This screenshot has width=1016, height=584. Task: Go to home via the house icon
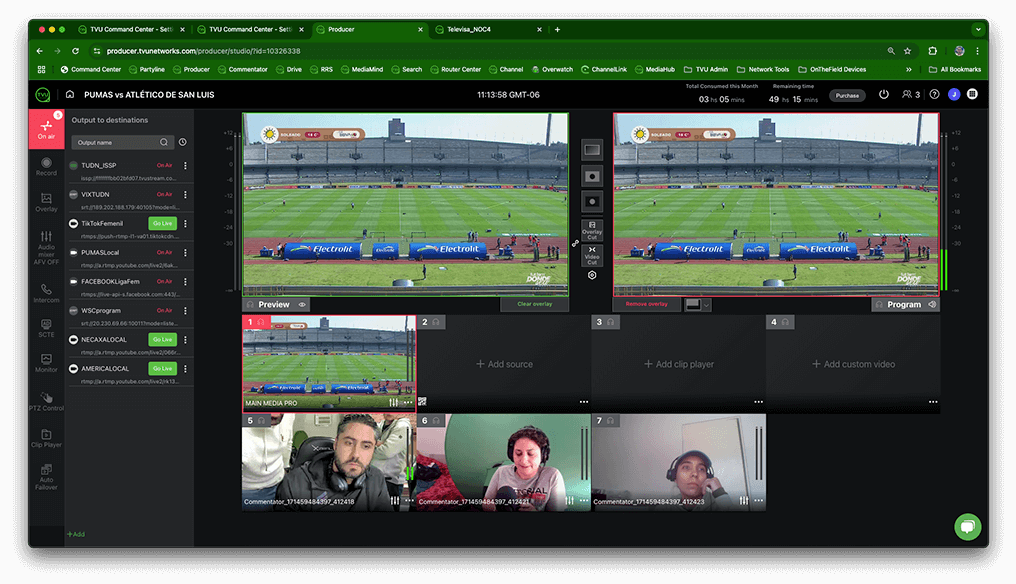click(x=70, y=95)
